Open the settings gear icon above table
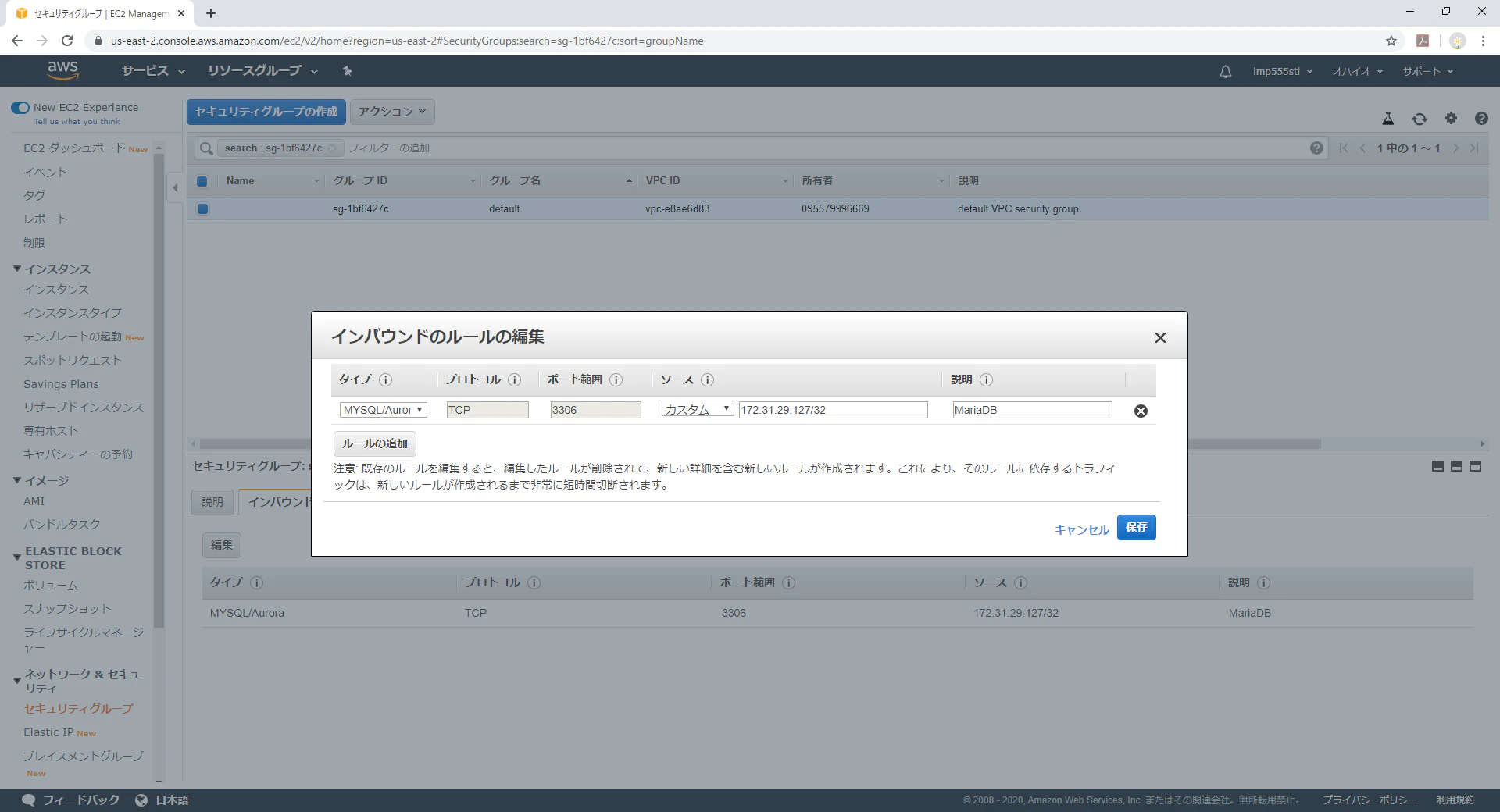 click(x=1451, y=118)
